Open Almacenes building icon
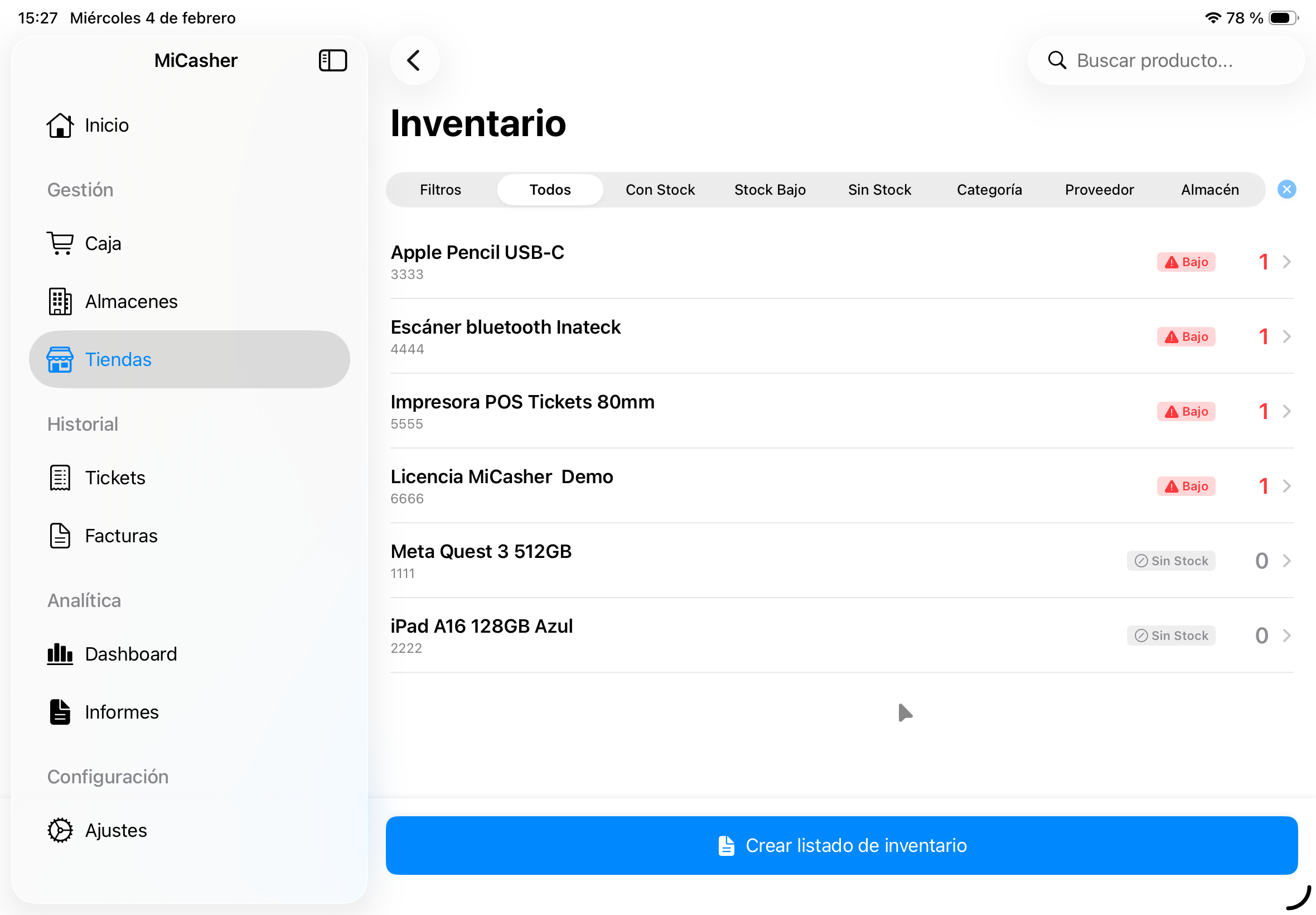1316x915 pixels. 60,301
